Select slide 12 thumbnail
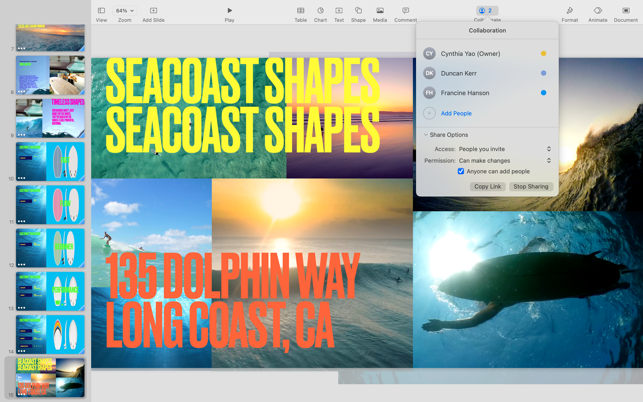Viewport: 643px width, 402px height. click(50, 248)
